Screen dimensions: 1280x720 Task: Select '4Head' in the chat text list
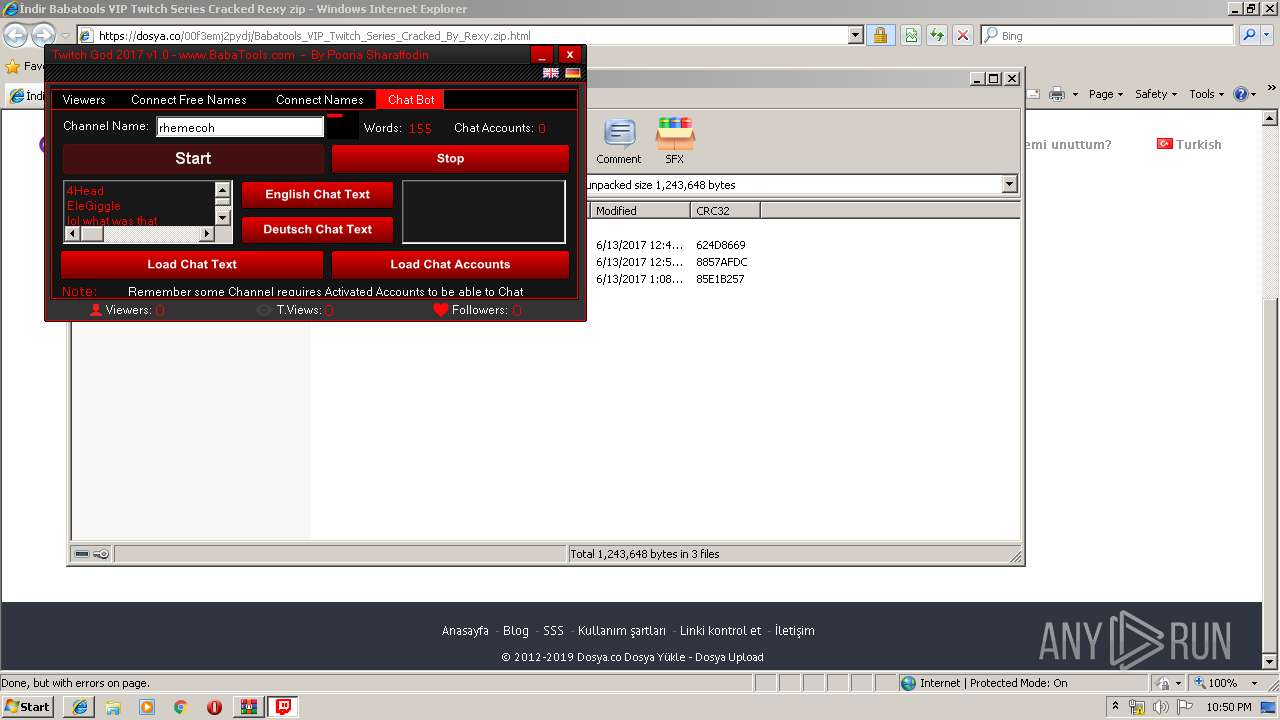(86, 191)
